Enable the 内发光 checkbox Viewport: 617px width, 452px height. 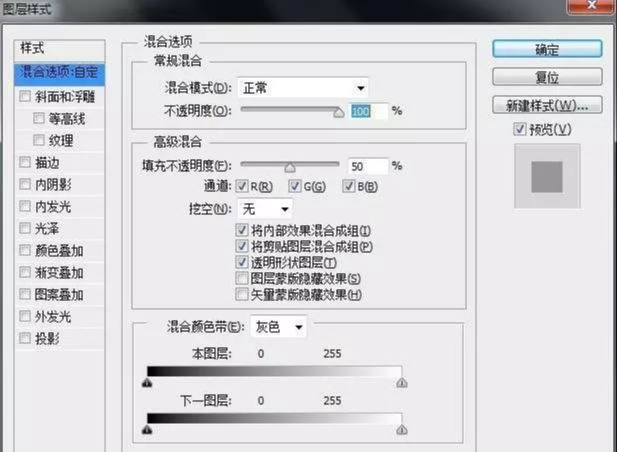[x=25, y=206]
